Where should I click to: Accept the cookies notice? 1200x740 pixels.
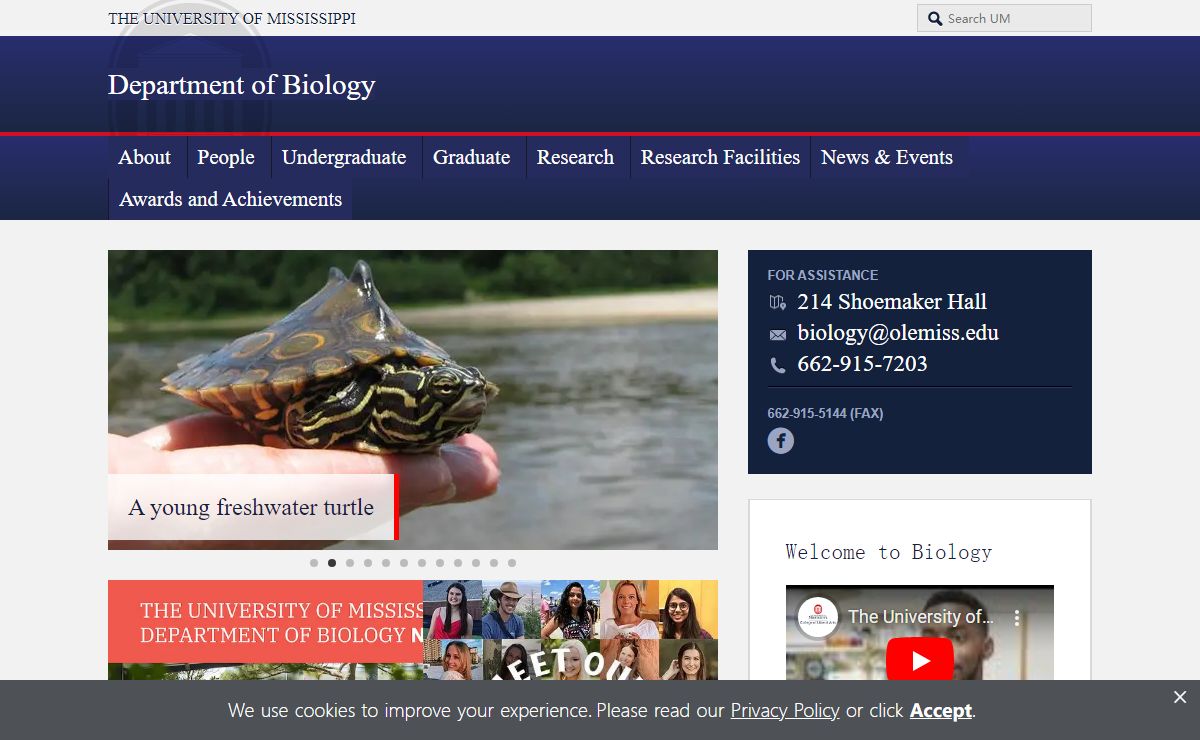click(940, 711)
